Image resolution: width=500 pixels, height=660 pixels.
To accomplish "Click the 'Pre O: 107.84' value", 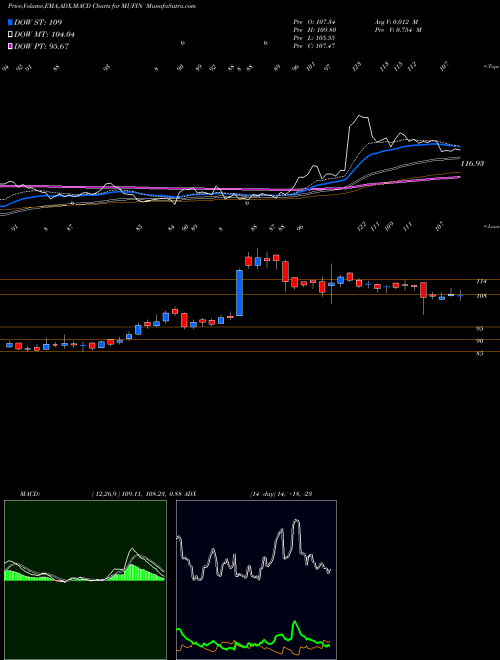I will click(x=314, y=22).
